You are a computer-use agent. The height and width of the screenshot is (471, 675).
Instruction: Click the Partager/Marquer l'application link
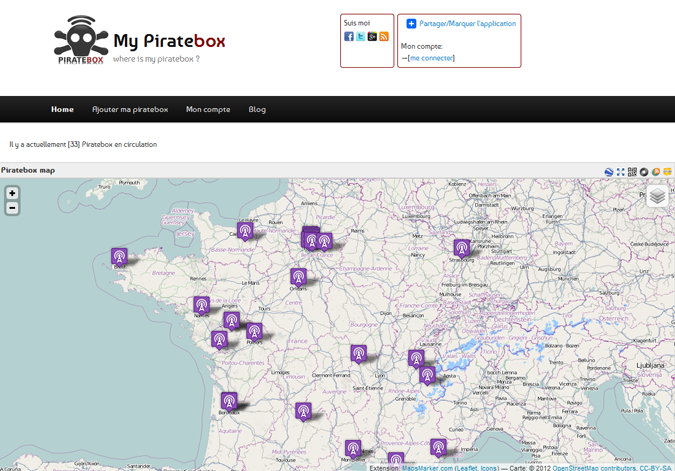467,23
